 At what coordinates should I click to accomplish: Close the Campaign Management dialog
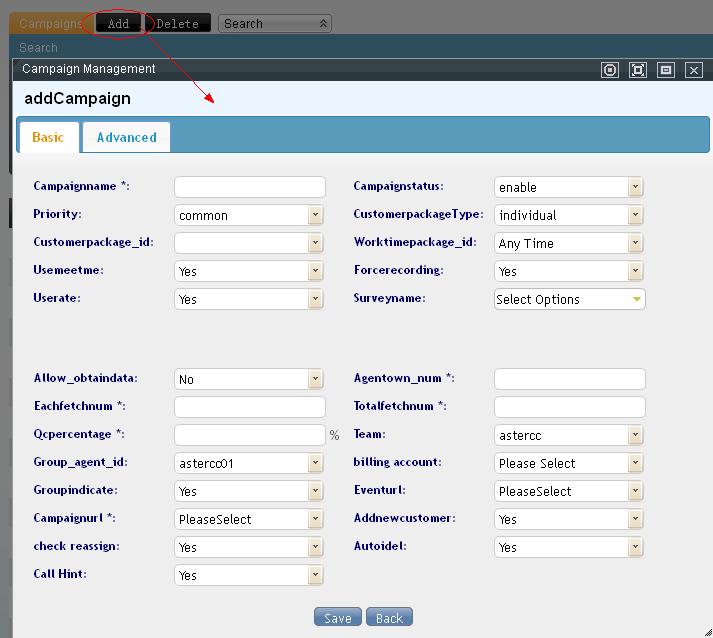[694, 70]
